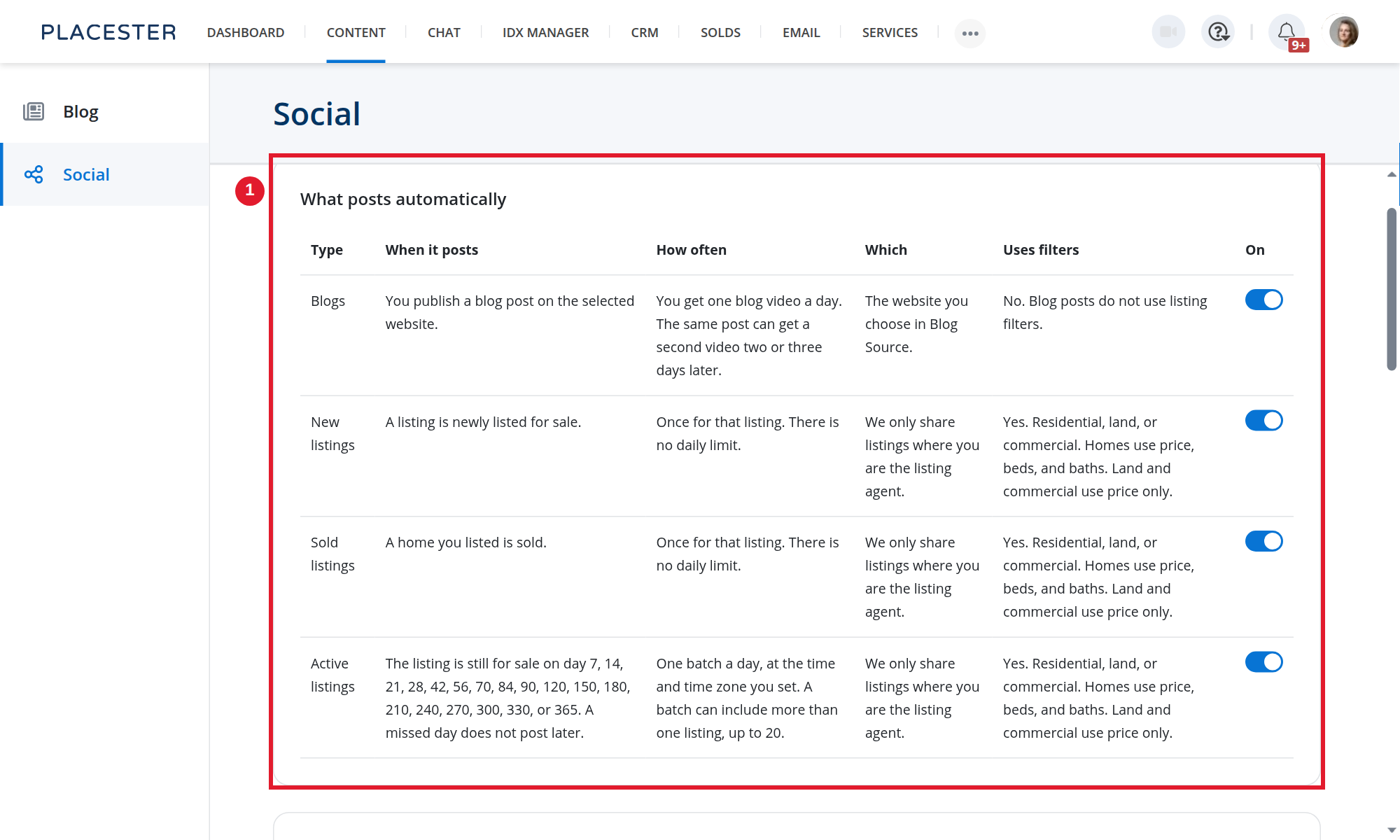Go to the Email tab
This screenshot has width=1400, height=840.
801,32
